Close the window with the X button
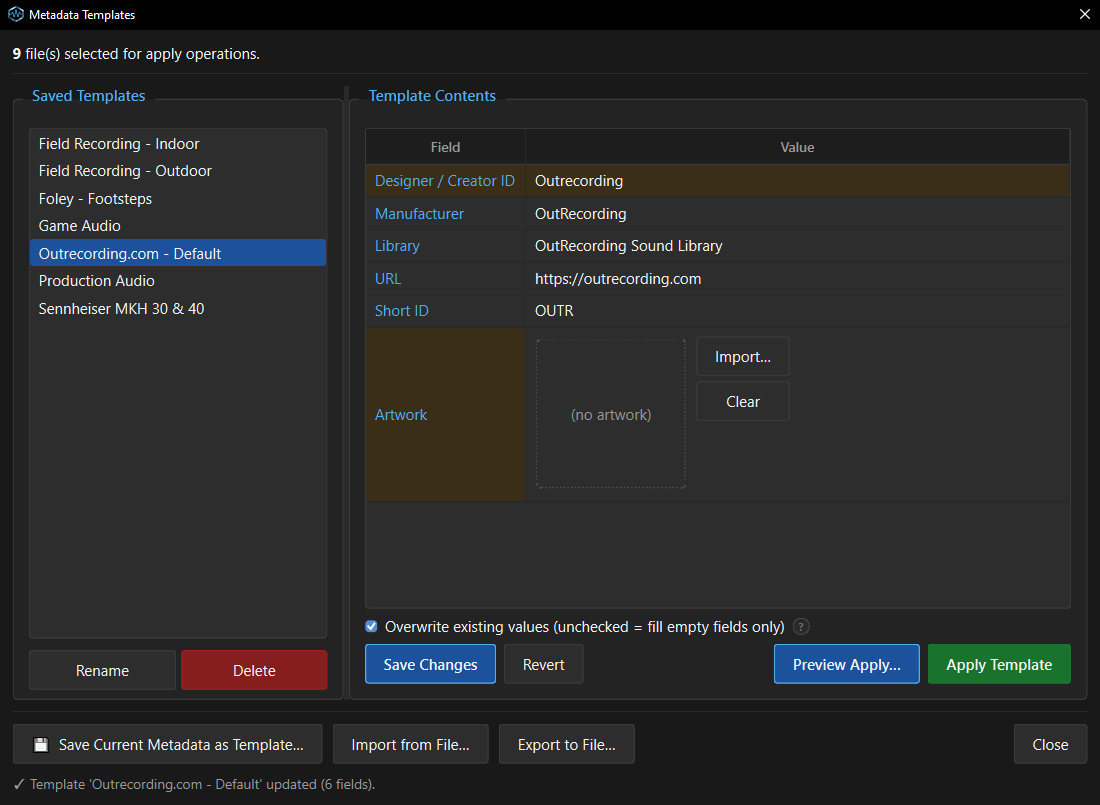The height and width of the screenshot is (805, 1100). (1085, 14)
